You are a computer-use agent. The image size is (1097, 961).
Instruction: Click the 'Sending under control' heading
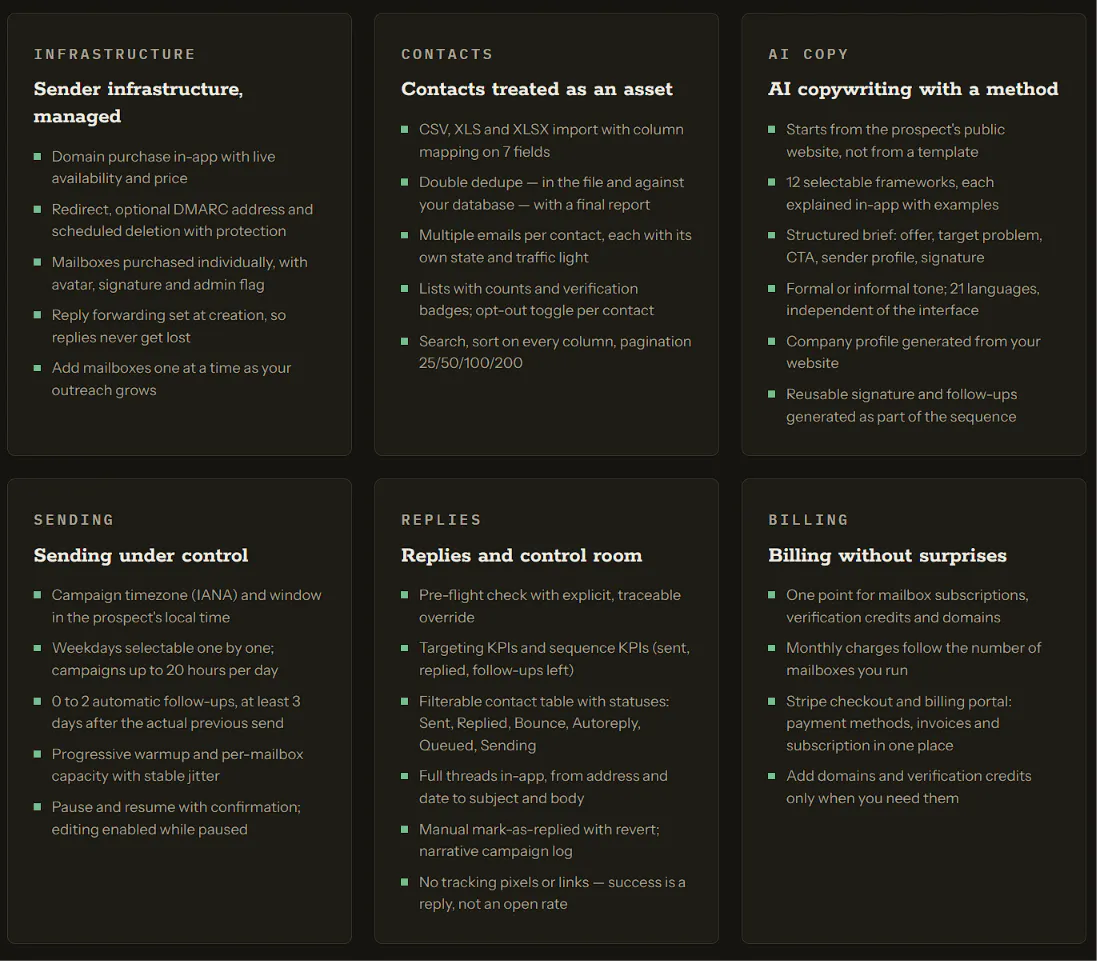(x=141, y=555)
